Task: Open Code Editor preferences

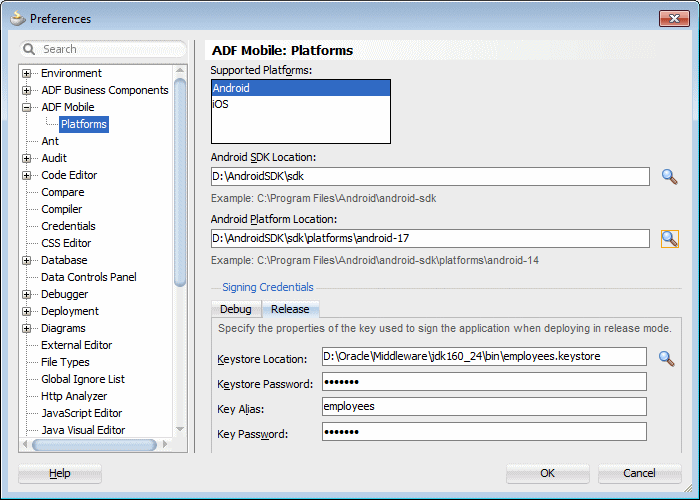Action: 69,175
